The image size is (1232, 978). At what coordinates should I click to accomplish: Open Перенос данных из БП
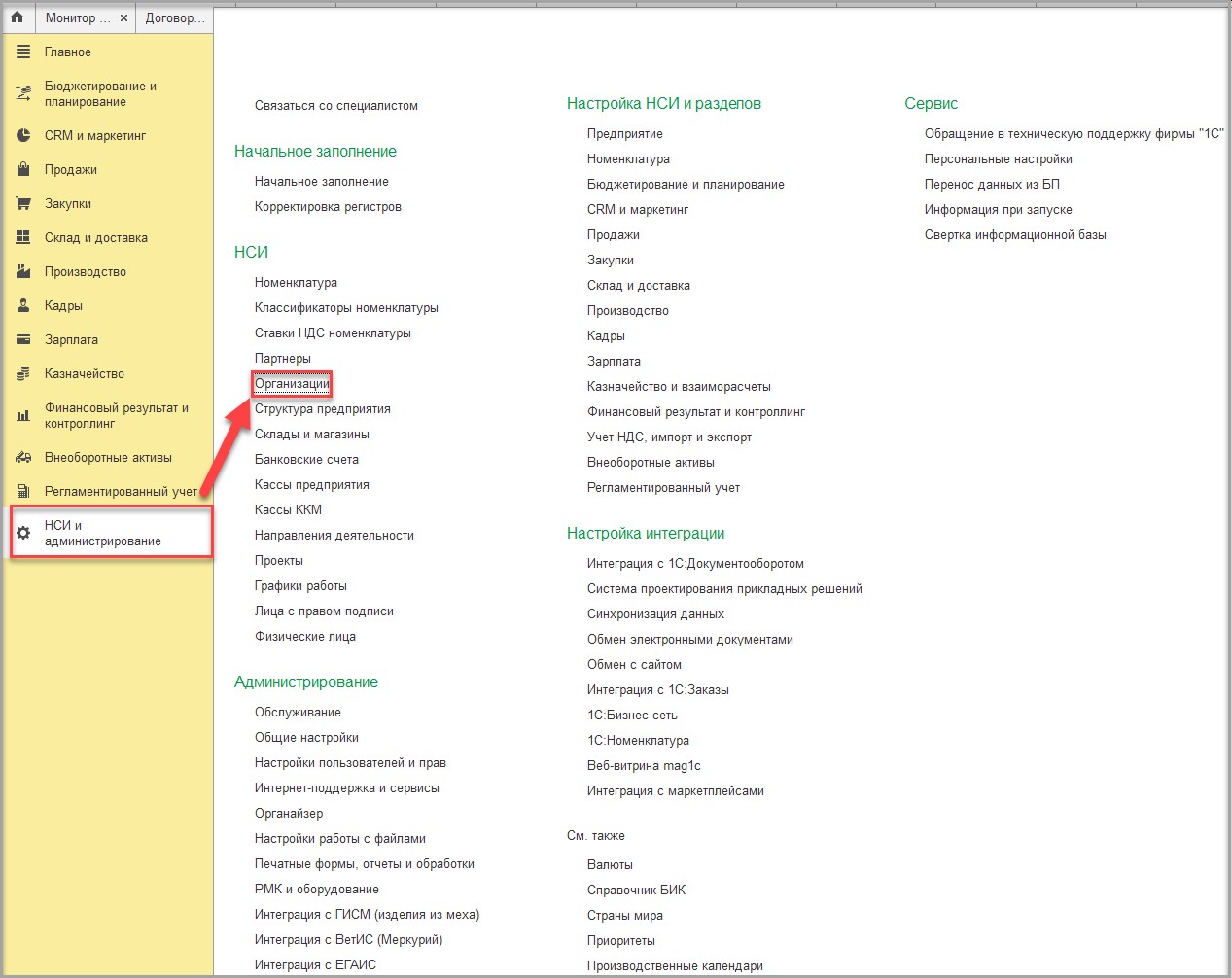(992, 184)
